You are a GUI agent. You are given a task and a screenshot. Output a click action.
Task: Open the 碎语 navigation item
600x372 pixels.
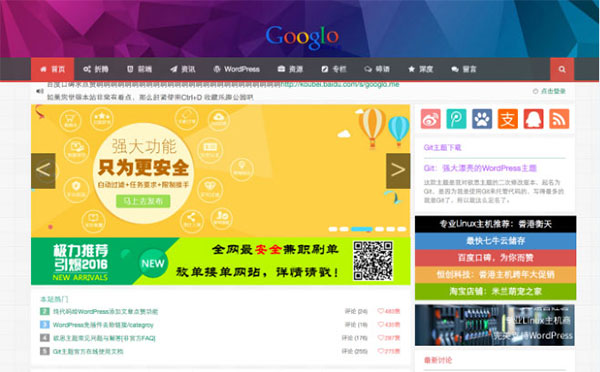(x=377, y=69)
